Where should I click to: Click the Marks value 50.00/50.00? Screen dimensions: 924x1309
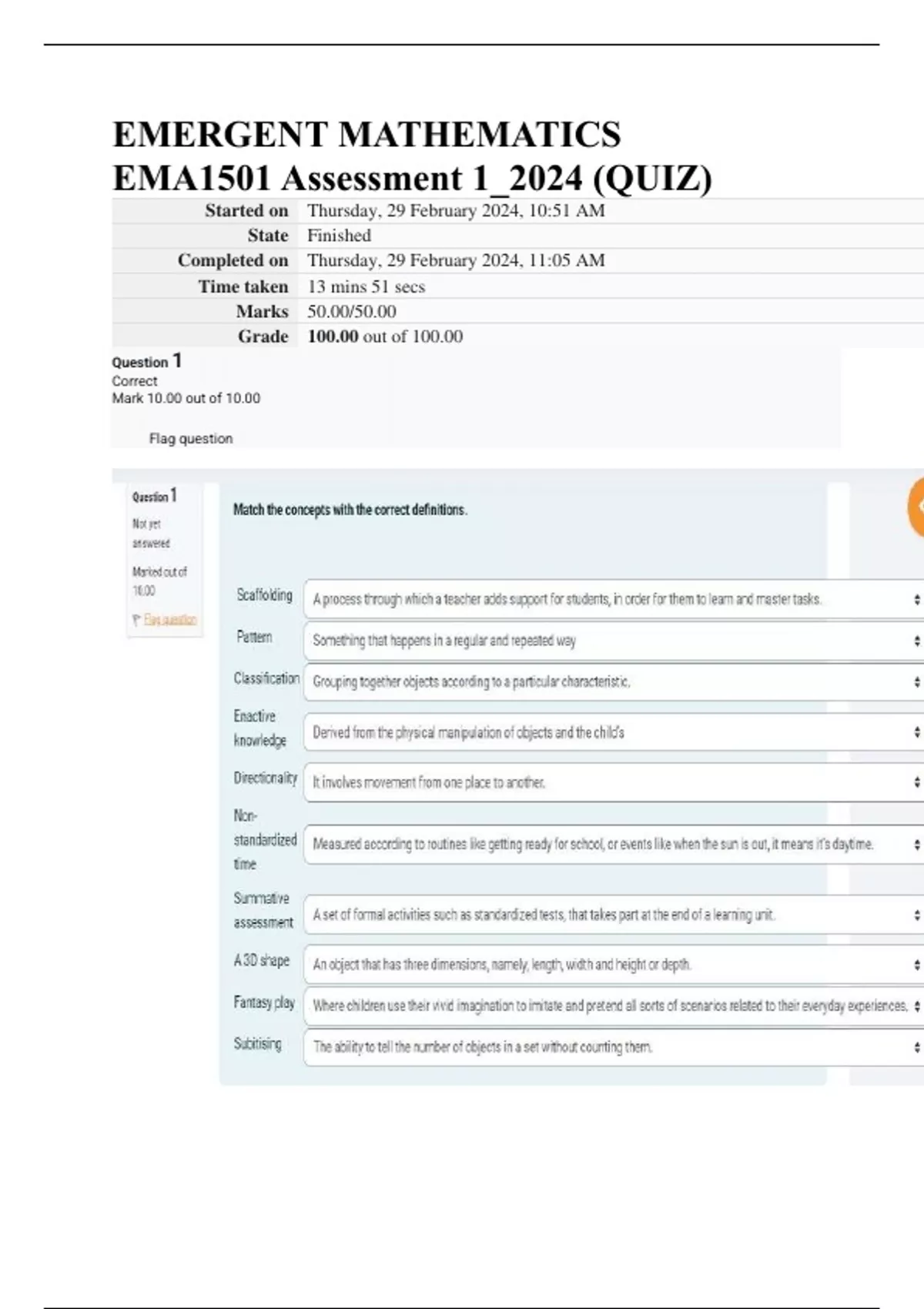352,312
